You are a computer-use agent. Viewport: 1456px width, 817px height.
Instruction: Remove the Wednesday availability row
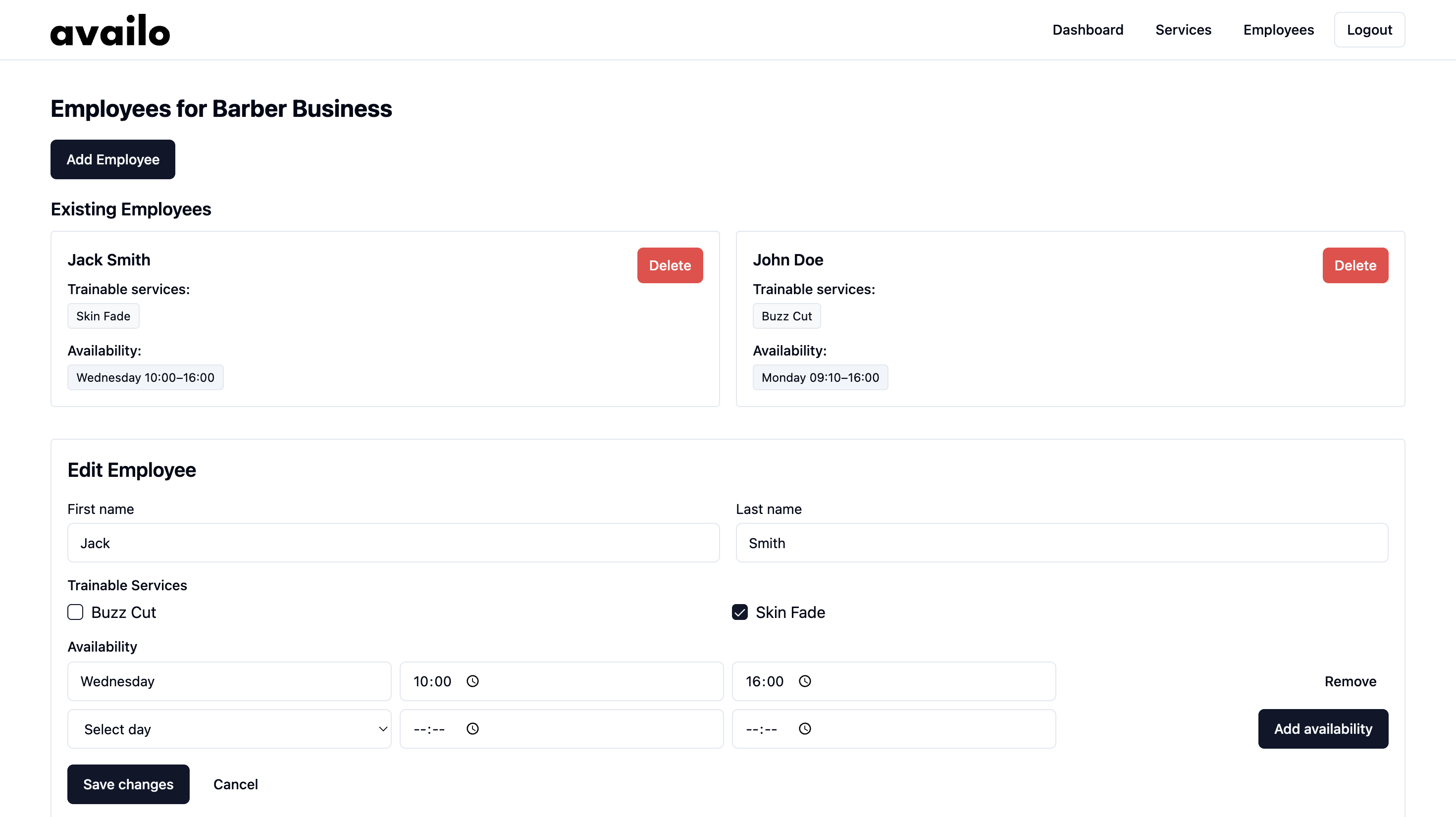[1350, 681]
